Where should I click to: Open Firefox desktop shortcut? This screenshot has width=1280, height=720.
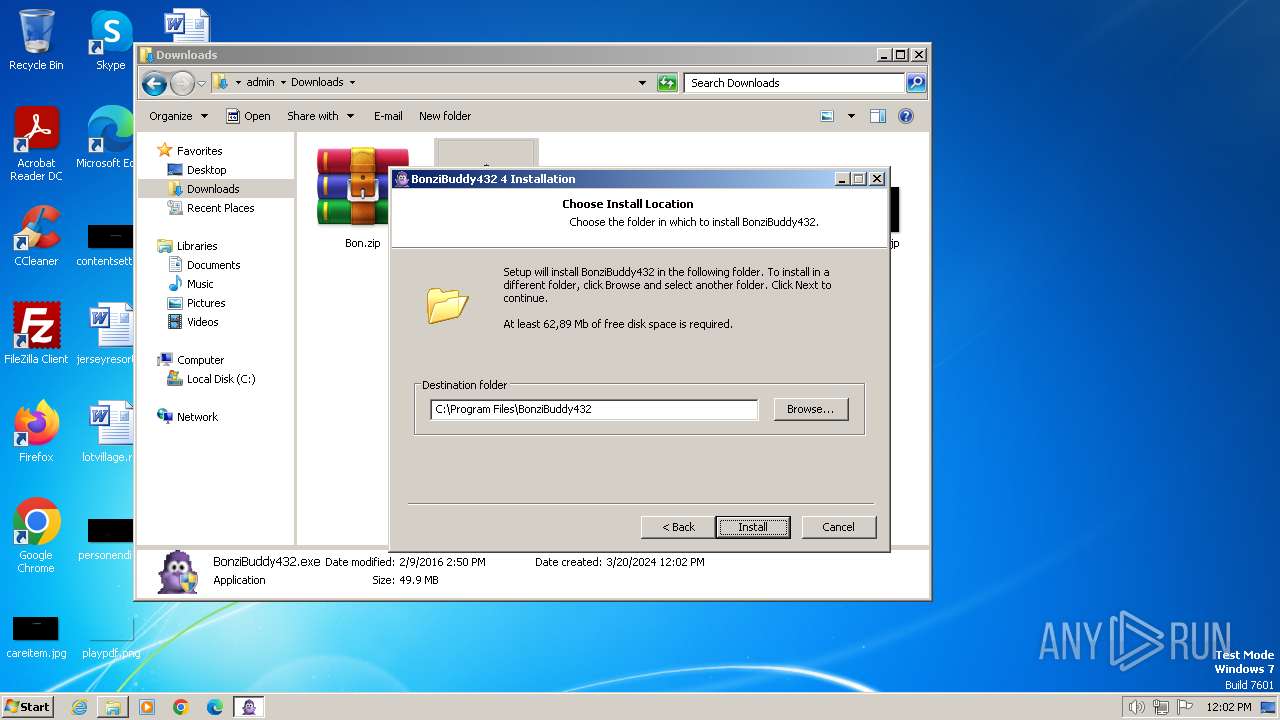click(x=36, y=432)
